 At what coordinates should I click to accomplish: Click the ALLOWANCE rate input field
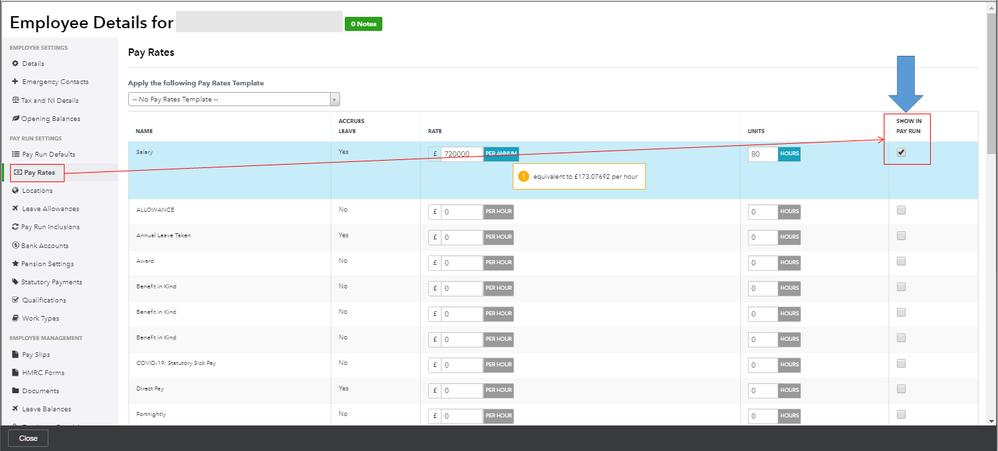(x=461, y=212)
